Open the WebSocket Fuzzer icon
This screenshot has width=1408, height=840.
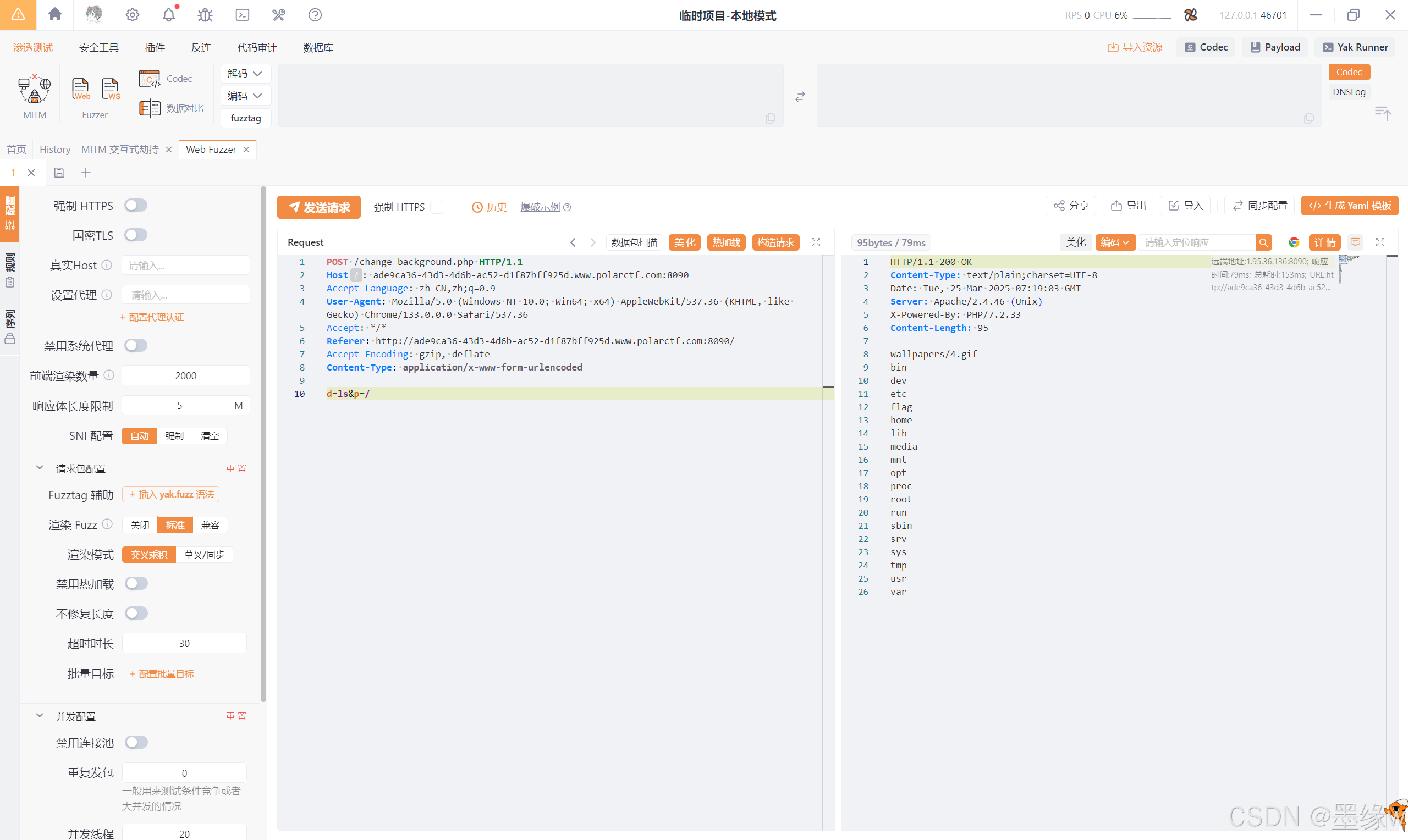pyautogui.click(x=111, y=90)
